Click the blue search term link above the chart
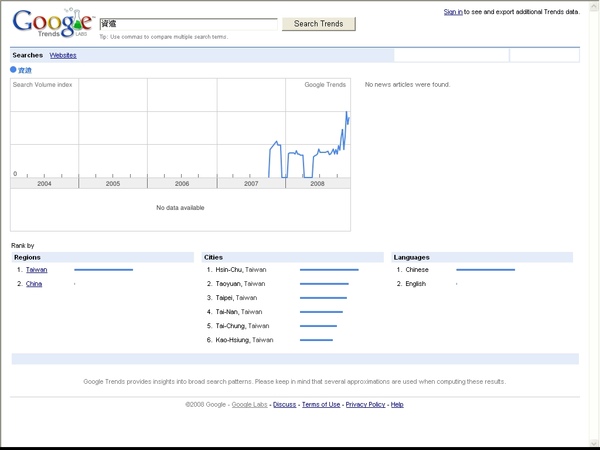This screenshot has height=450, width=600. pyautogui.click(x=25, y=70)
